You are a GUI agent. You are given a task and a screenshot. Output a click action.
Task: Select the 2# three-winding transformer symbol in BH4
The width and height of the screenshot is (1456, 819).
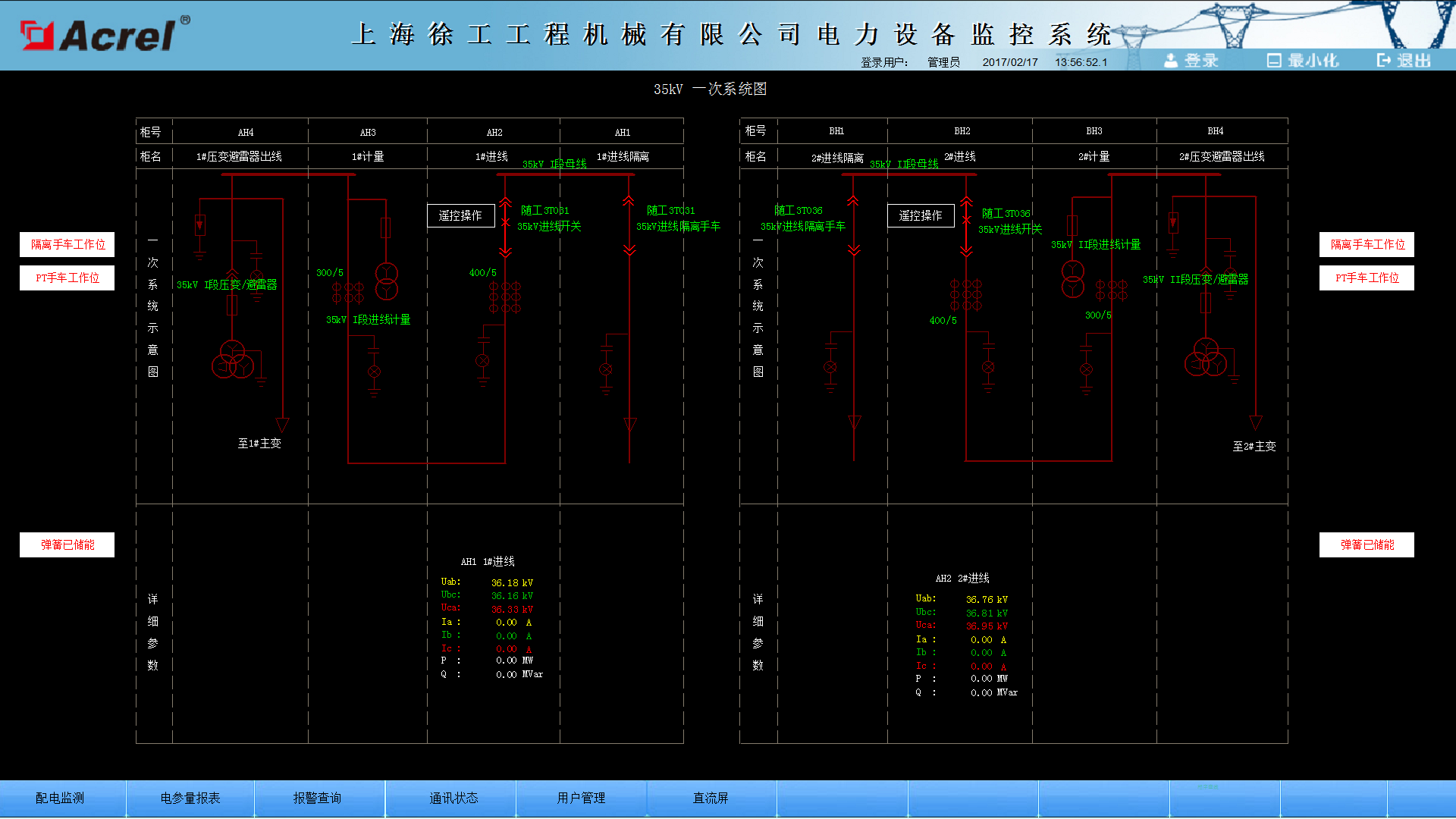[x=1205, y=358]
